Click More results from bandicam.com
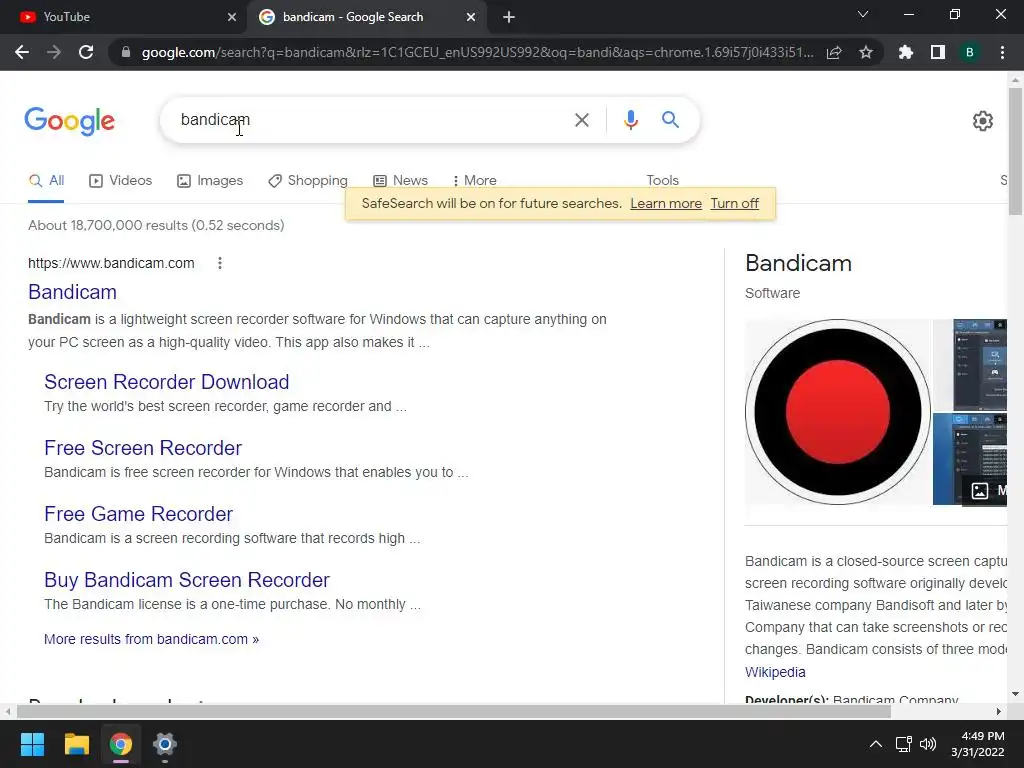This screenshot has width=1024, height=768. coord(152,639)
